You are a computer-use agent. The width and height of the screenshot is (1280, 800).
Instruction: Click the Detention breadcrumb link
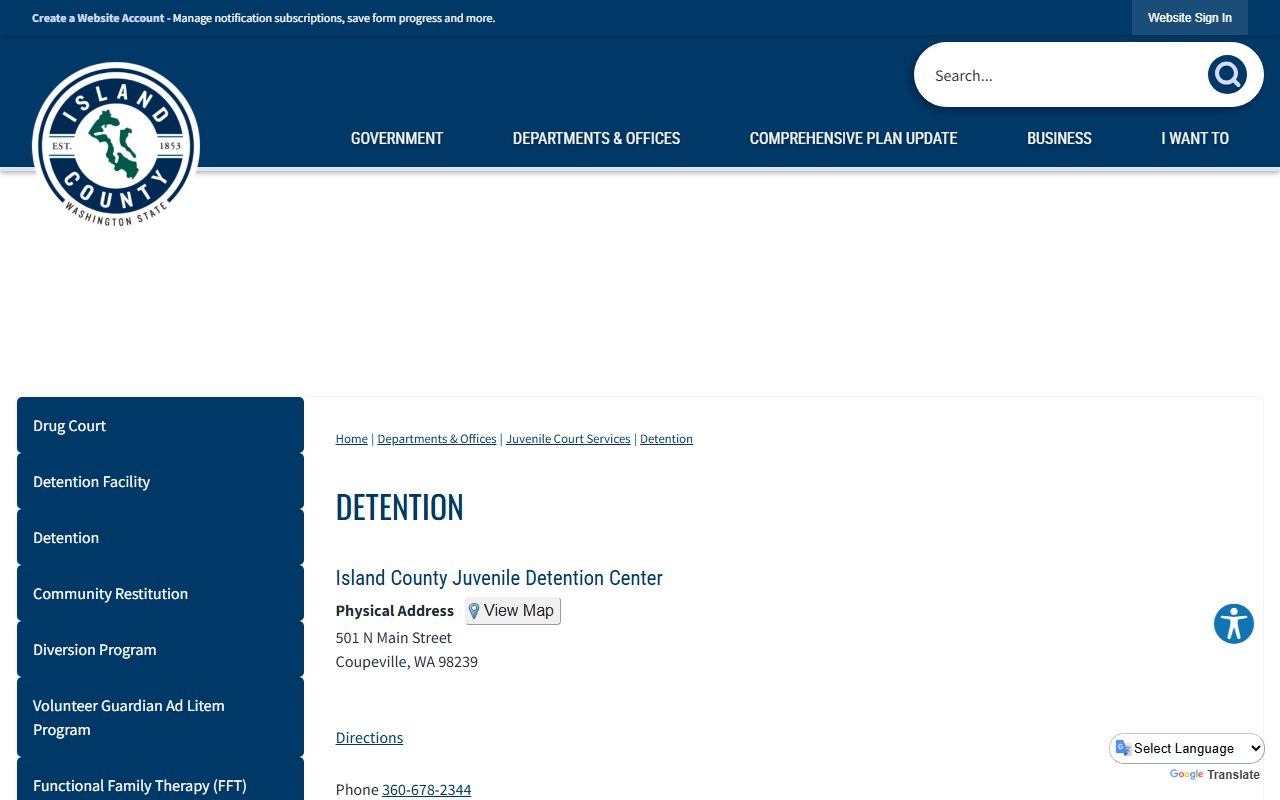coord(666,439)
